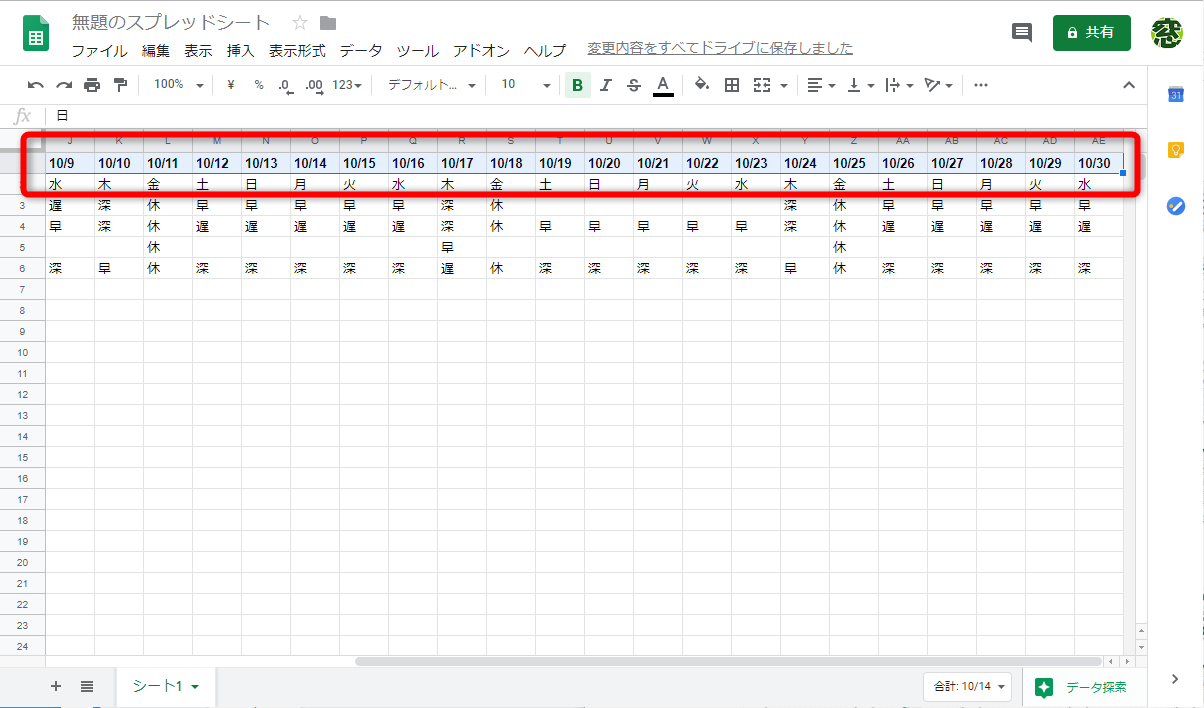Print the spreadsheet
Screen dimensions: 1204x708
(x=91, y=85)
